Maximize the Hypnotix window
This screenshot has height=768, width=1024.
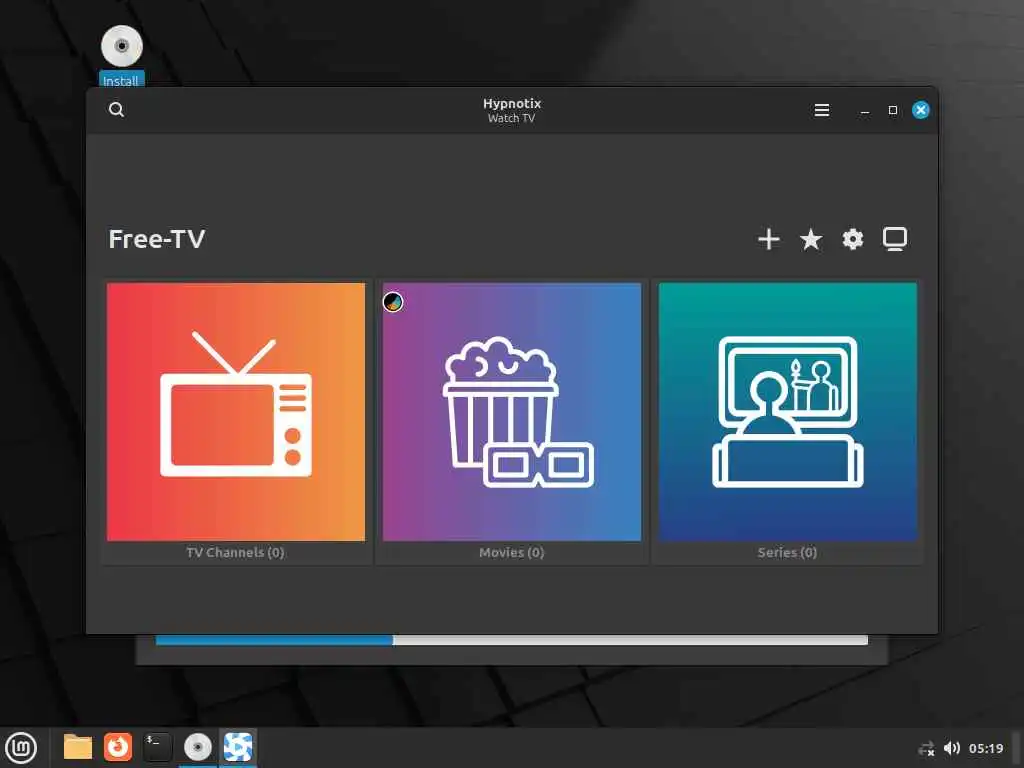[x=893, y=110]
